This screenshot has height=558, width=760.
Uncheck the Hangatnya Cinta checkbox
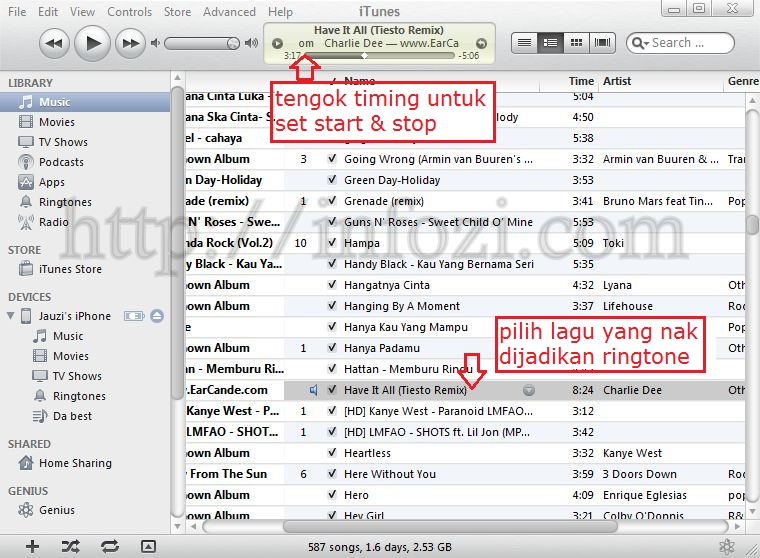332,285
